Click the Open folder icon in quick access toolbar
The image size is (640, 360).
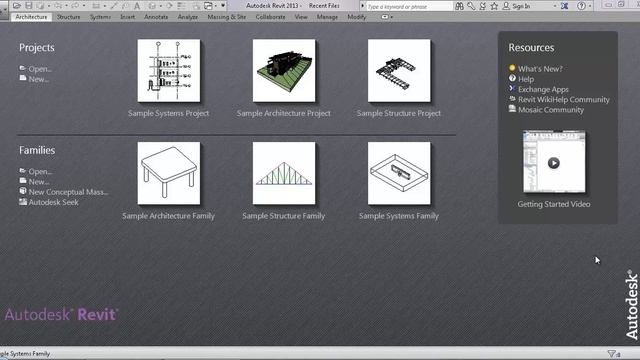click(x=17, y=6)
